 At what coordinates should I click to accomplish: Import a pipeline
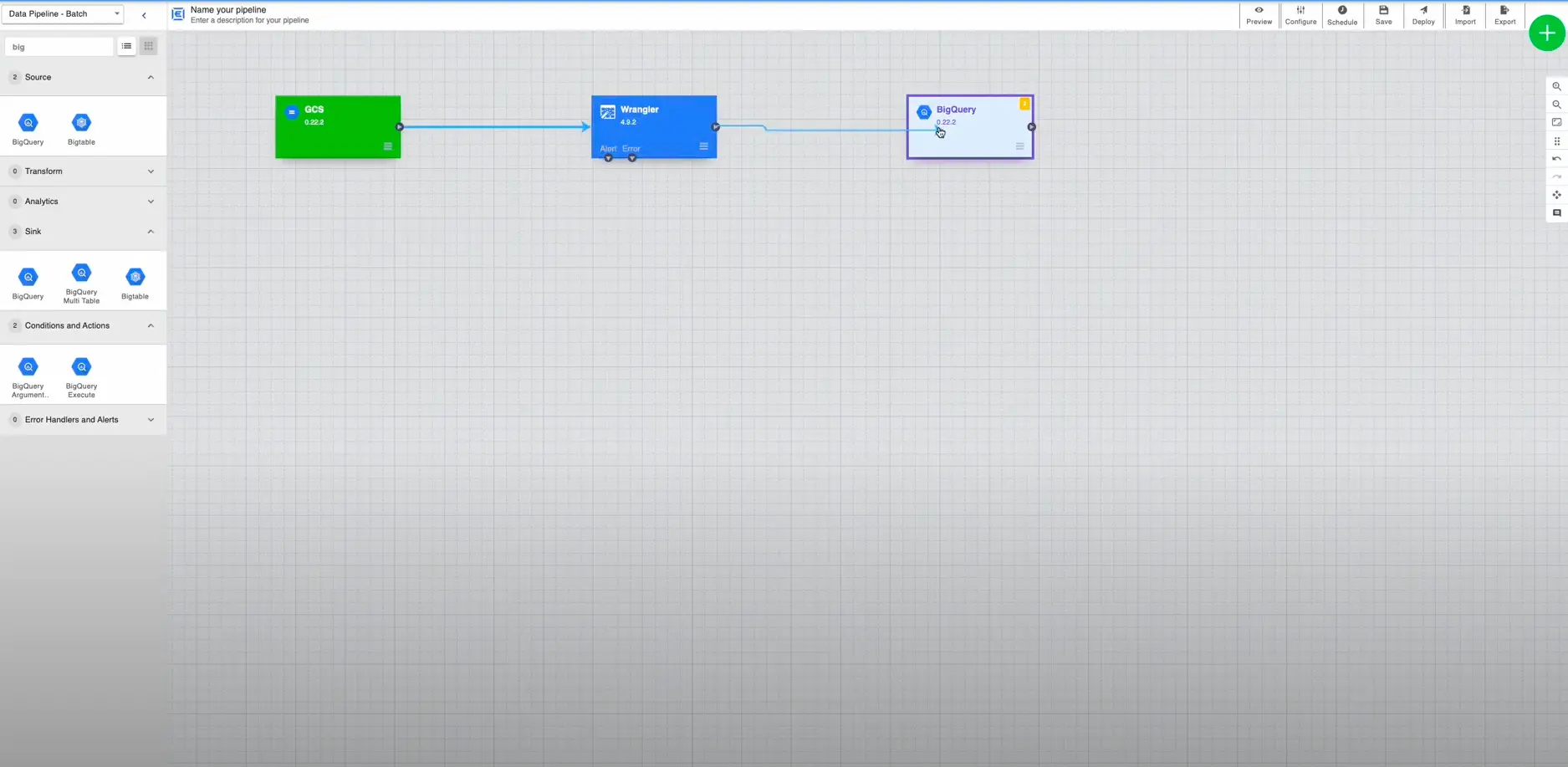1465,15
